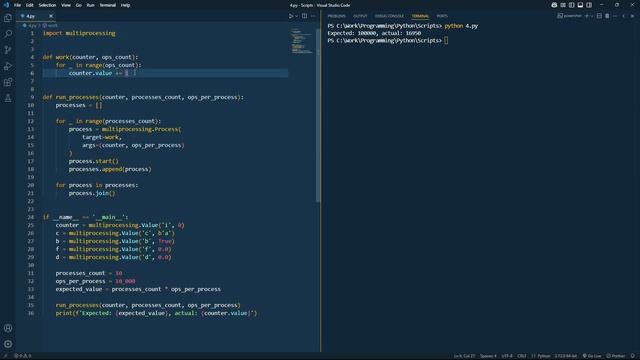The width and height of the screenshot is (640, 360).
Task: Switch to the Ports panel tab
Action: (442, 16)
